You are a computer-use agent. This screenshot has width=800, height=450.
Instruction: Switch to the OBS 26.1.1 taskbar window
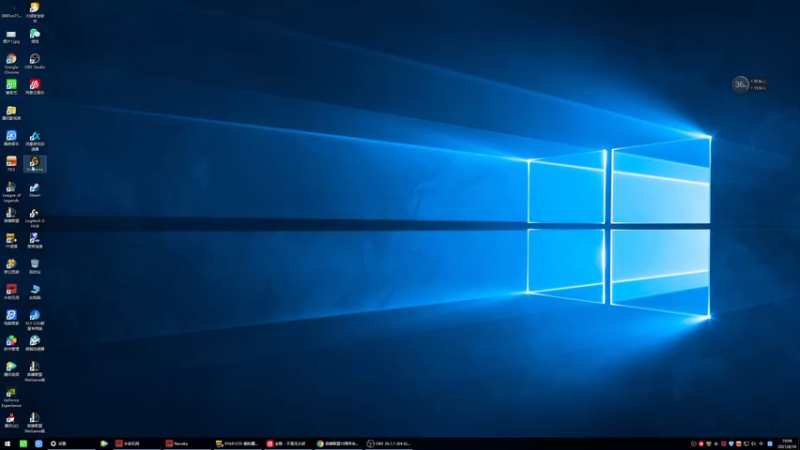[388, 444]
